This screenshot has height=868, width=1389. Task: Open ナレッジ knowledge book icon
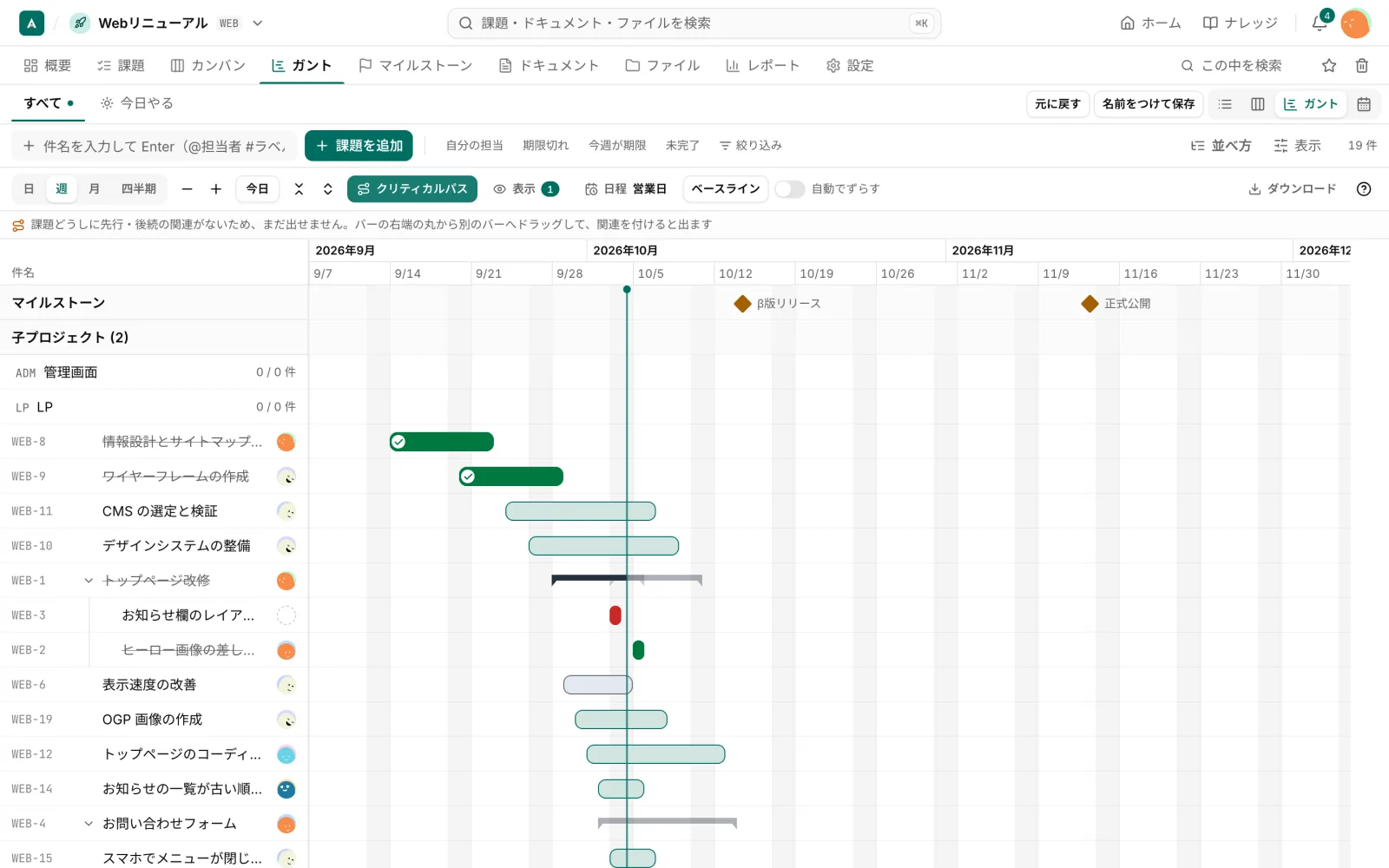coord(1240,23)
